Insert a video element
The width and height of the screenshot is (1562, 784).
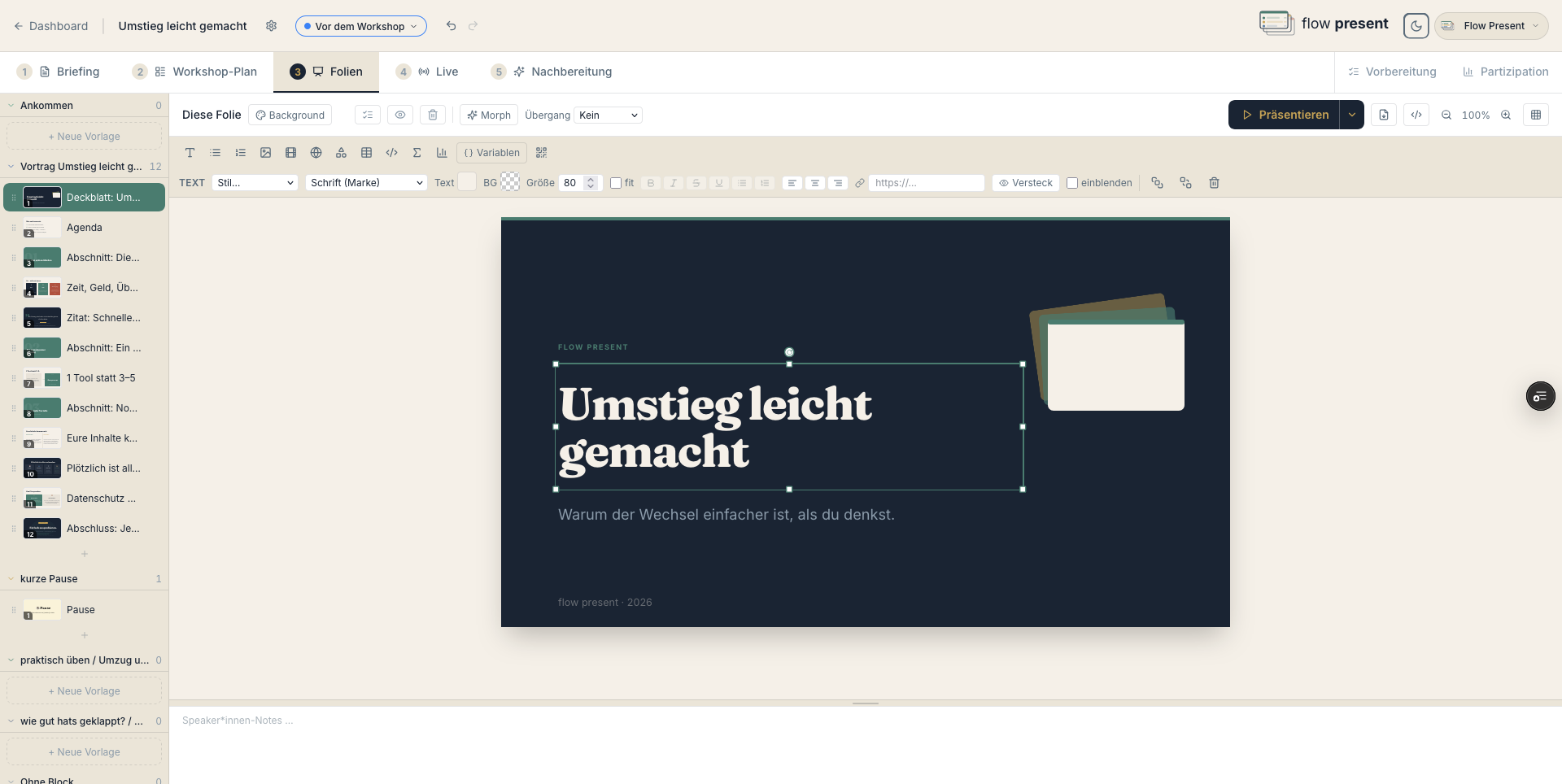point(290,153)
